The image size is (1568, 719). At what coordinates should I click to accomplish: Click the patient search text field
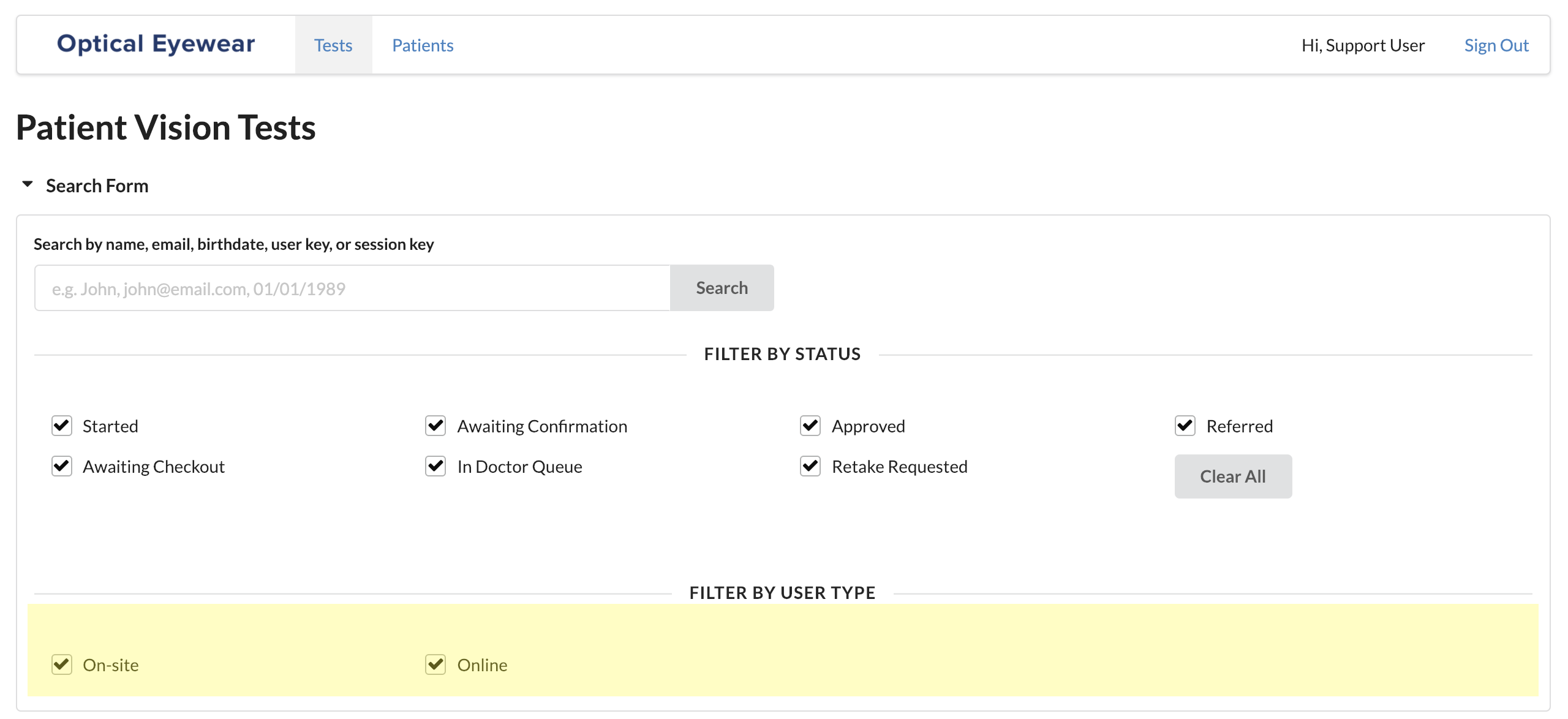click(x=352, y=288)
